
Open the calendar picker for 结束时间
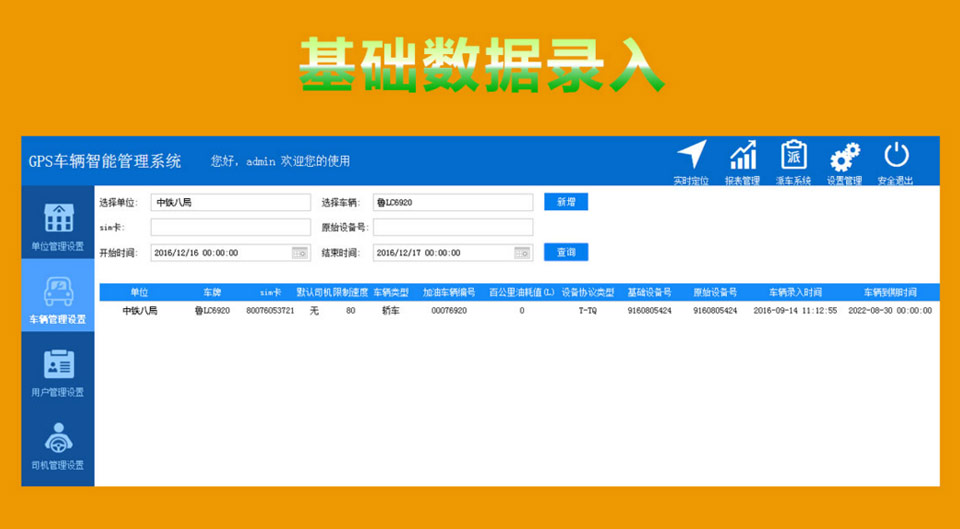pos(522,253)
